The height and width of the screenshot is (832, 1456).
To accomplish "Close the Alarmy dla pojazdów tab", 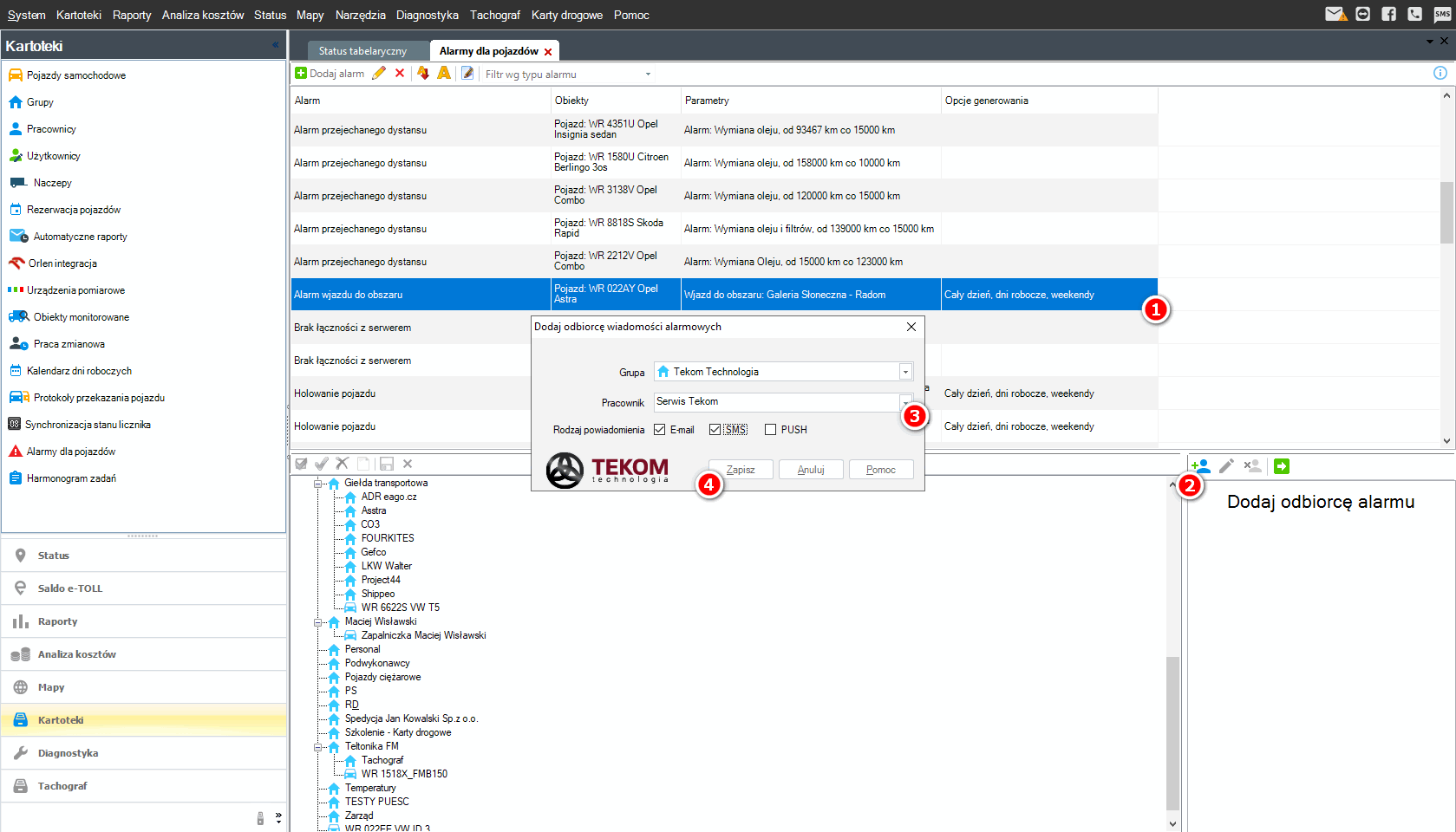I will [548, 52].
